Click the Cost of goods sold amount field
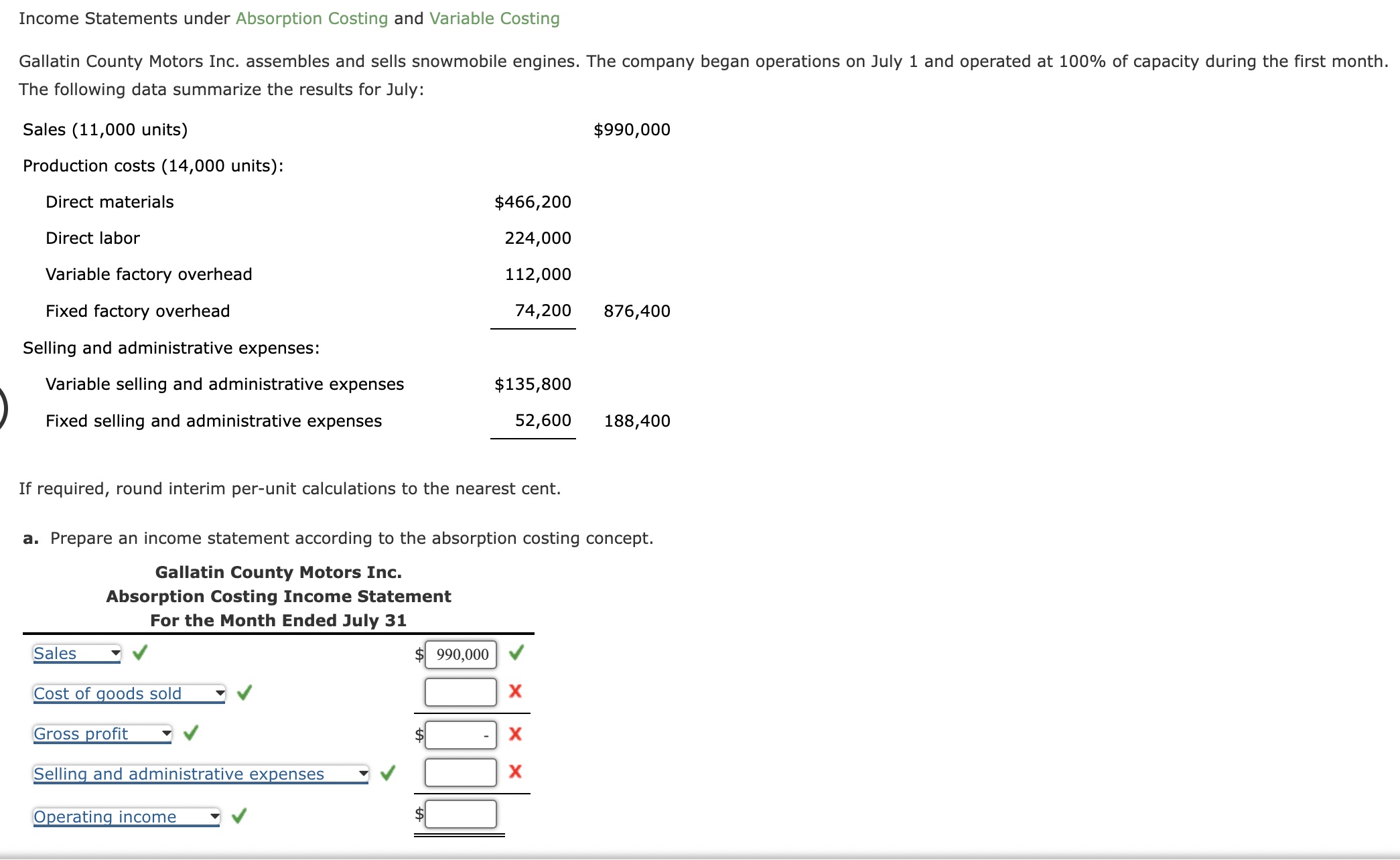1400x860 pixels. click(460, 692)
